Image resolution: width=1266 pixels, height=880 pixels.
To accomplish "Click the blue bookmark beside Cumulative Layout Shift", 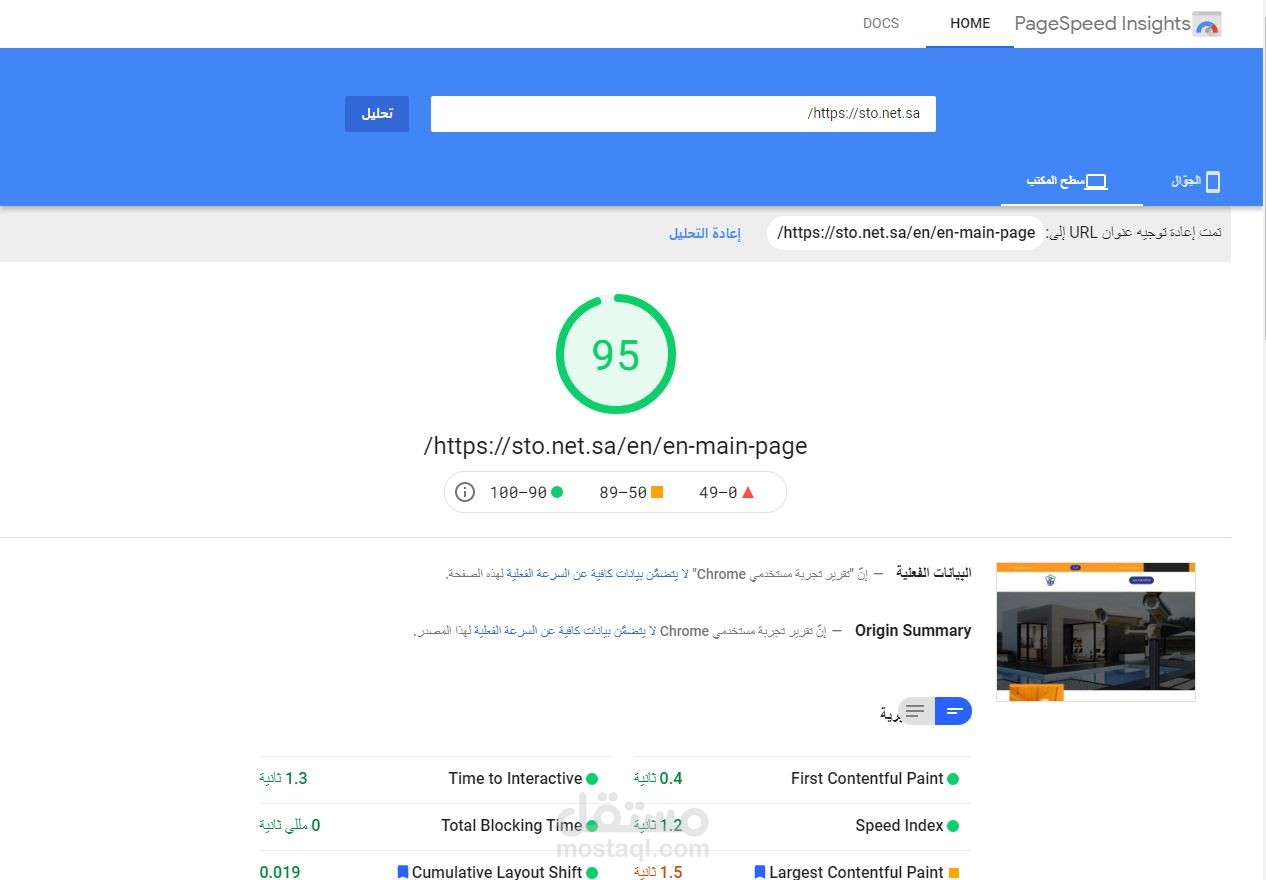I will click(x=401, y=871).
